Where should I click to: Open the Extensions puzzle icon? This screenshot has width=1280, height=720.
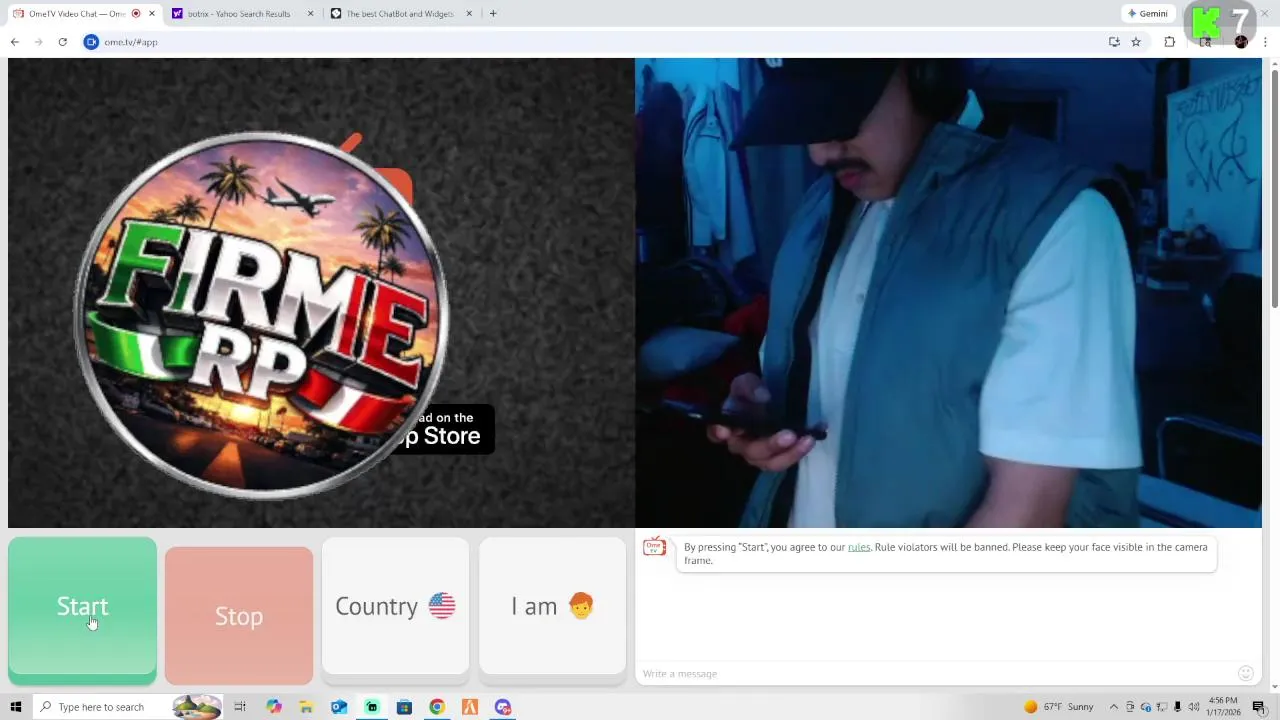point(1170,42)
